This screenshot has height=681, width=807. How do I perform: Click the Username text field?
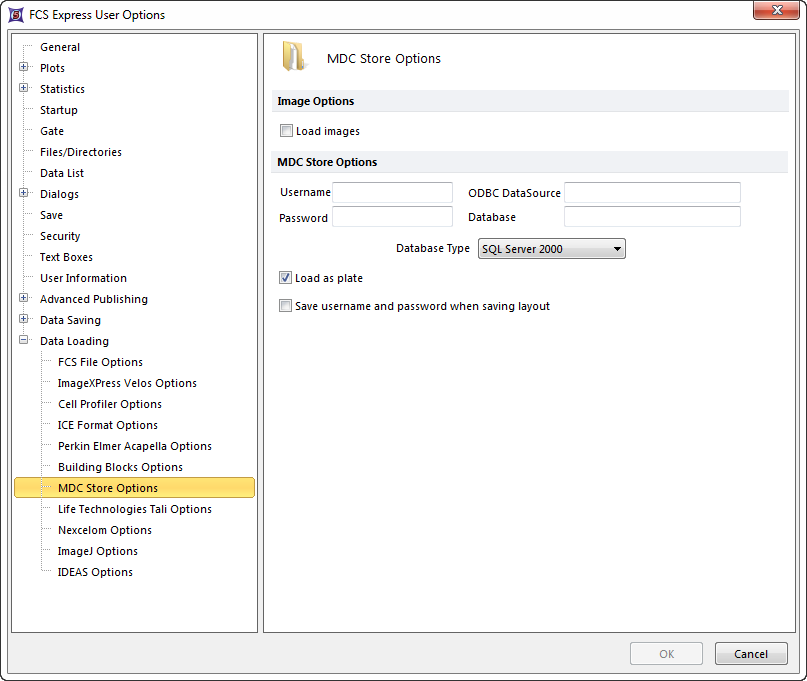coord(392,192)
